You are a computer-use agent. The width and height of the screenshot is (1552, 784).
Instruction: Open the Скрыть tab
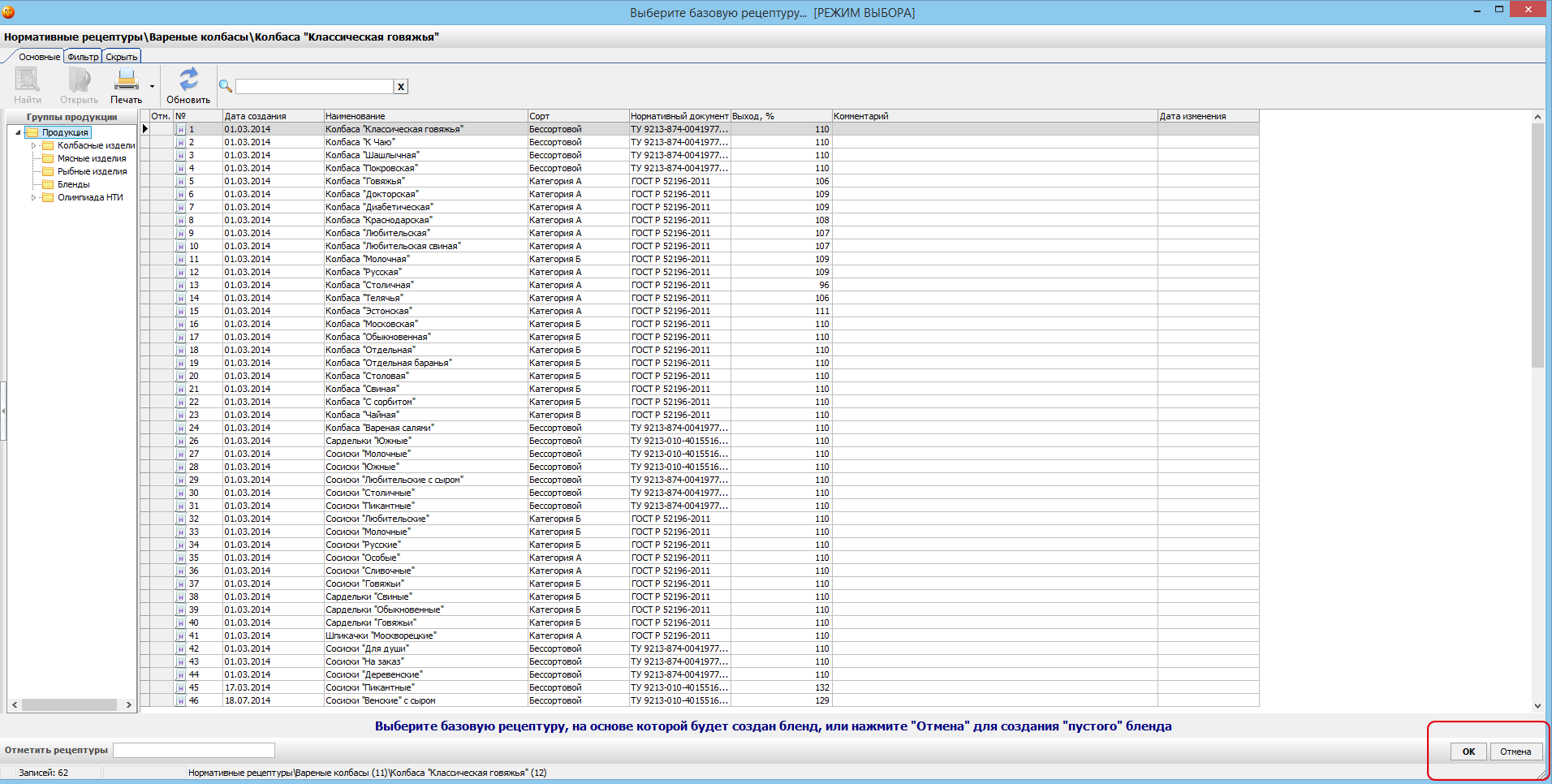pos(122,57)
